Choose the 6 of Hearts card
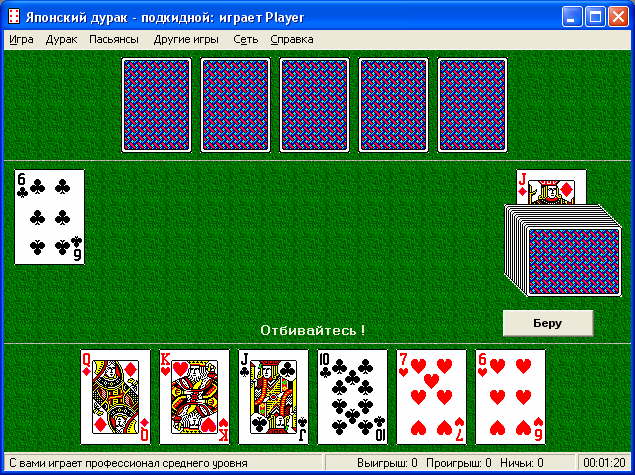 [x=510, y=397]
